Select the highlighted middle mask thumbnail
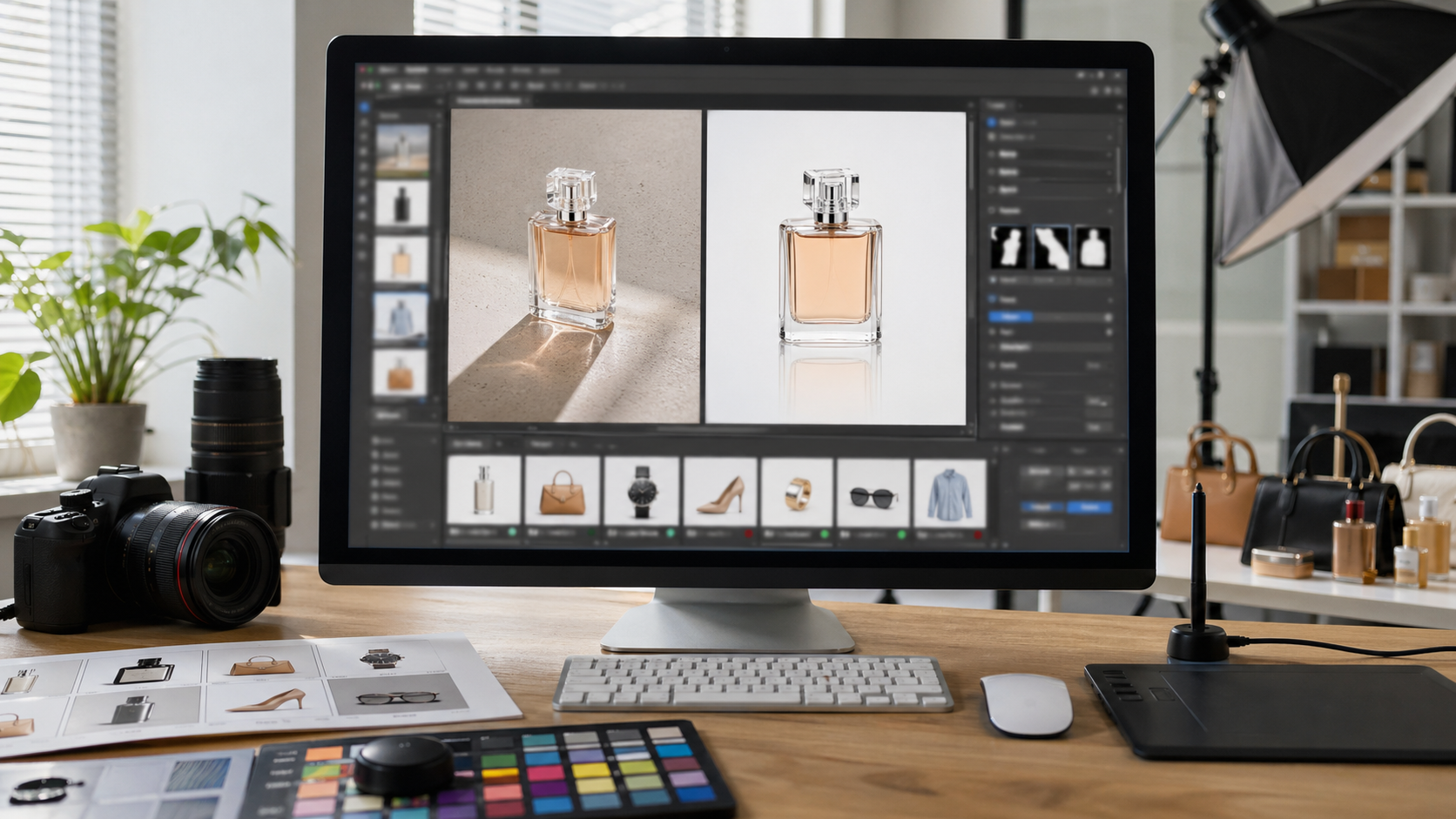This screenshot has height=819, width=1456. tap(1051, 247)
